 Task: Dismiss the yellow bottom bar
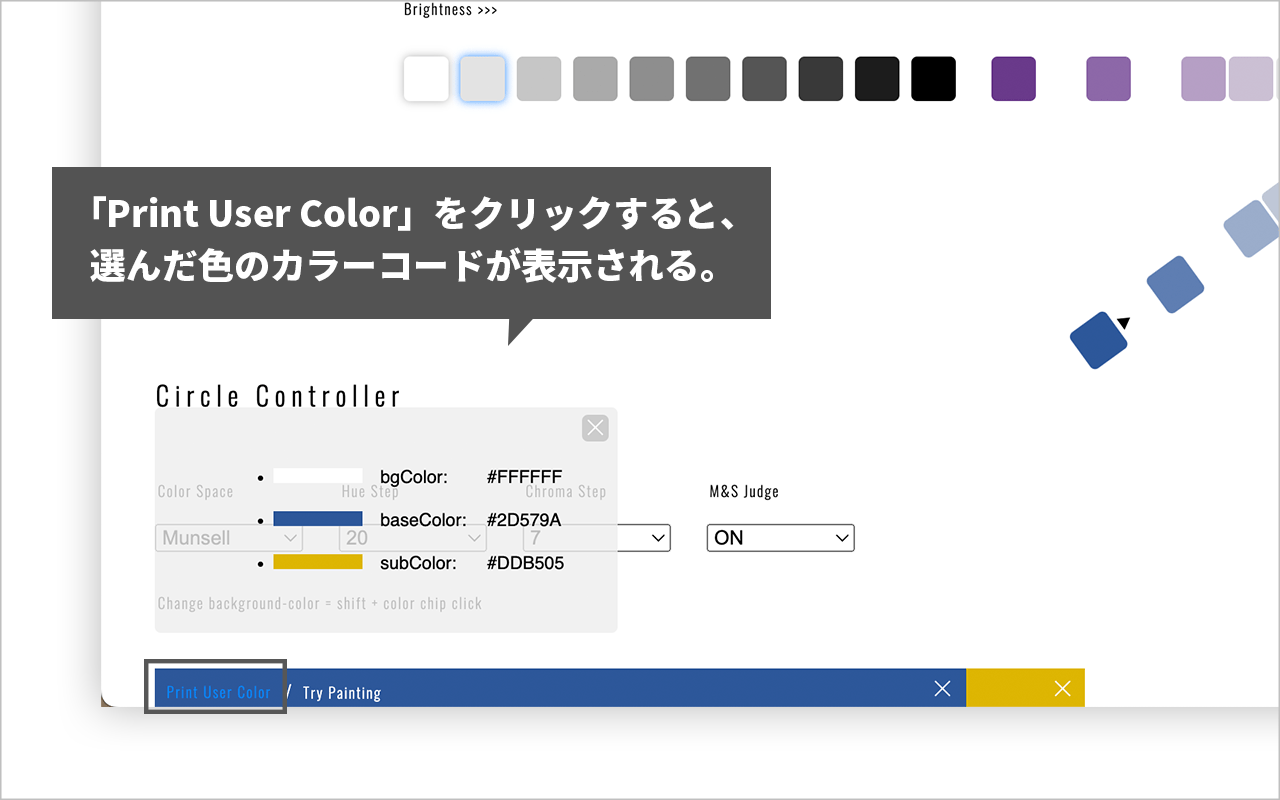[1062, 688]
